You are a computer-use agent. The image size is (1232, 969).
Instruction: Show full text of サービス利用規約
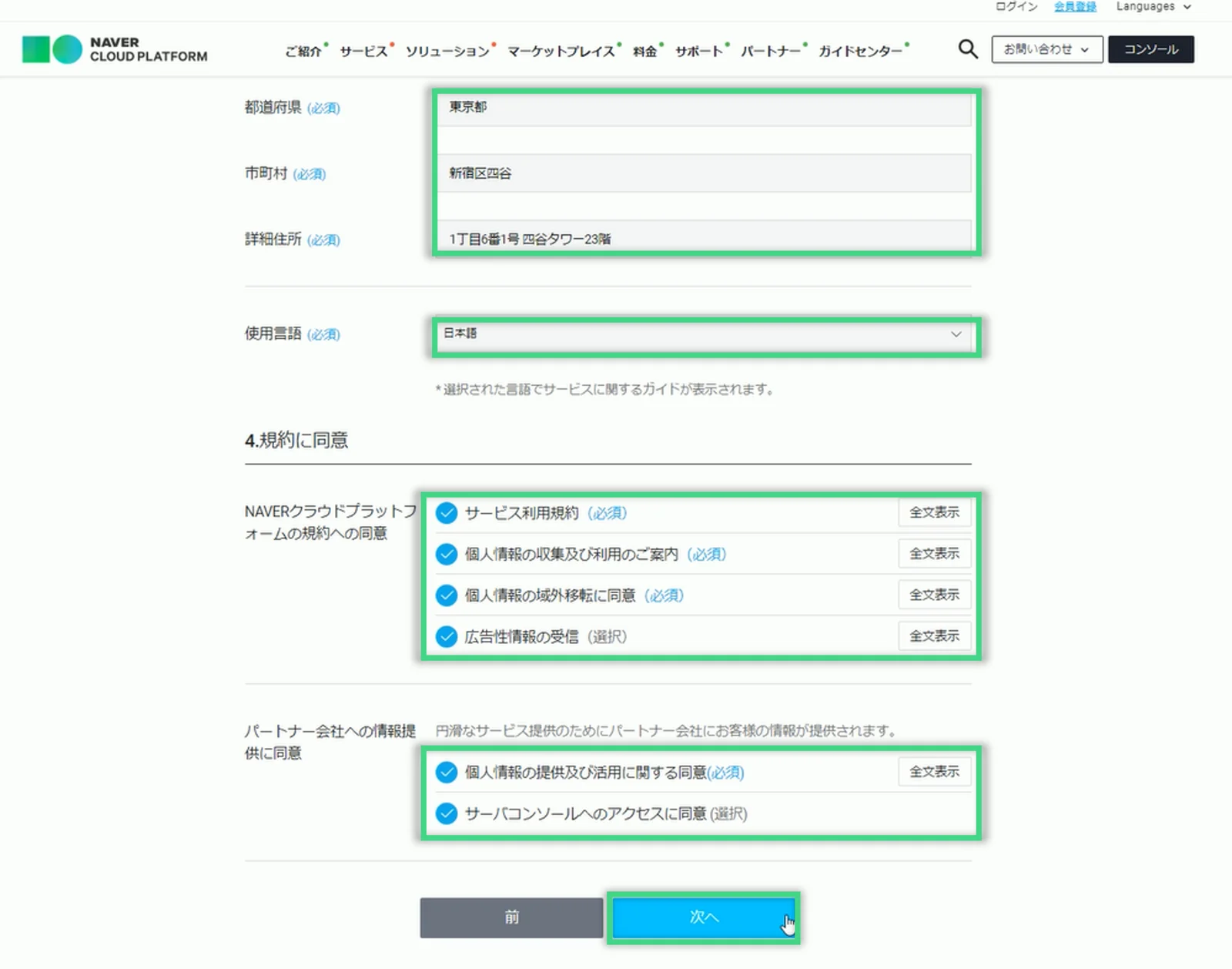934,513
